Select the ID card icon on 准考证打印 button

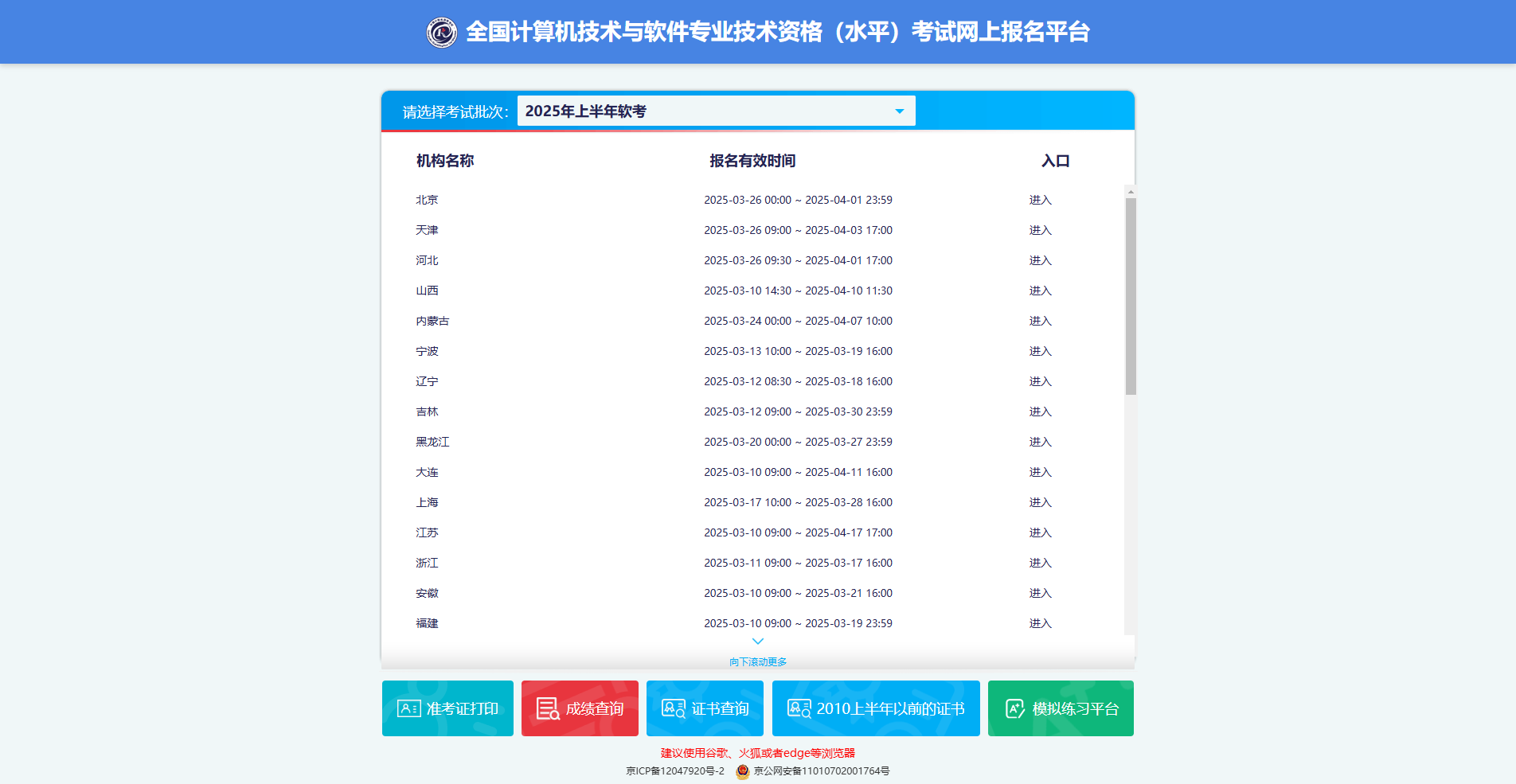408,708
